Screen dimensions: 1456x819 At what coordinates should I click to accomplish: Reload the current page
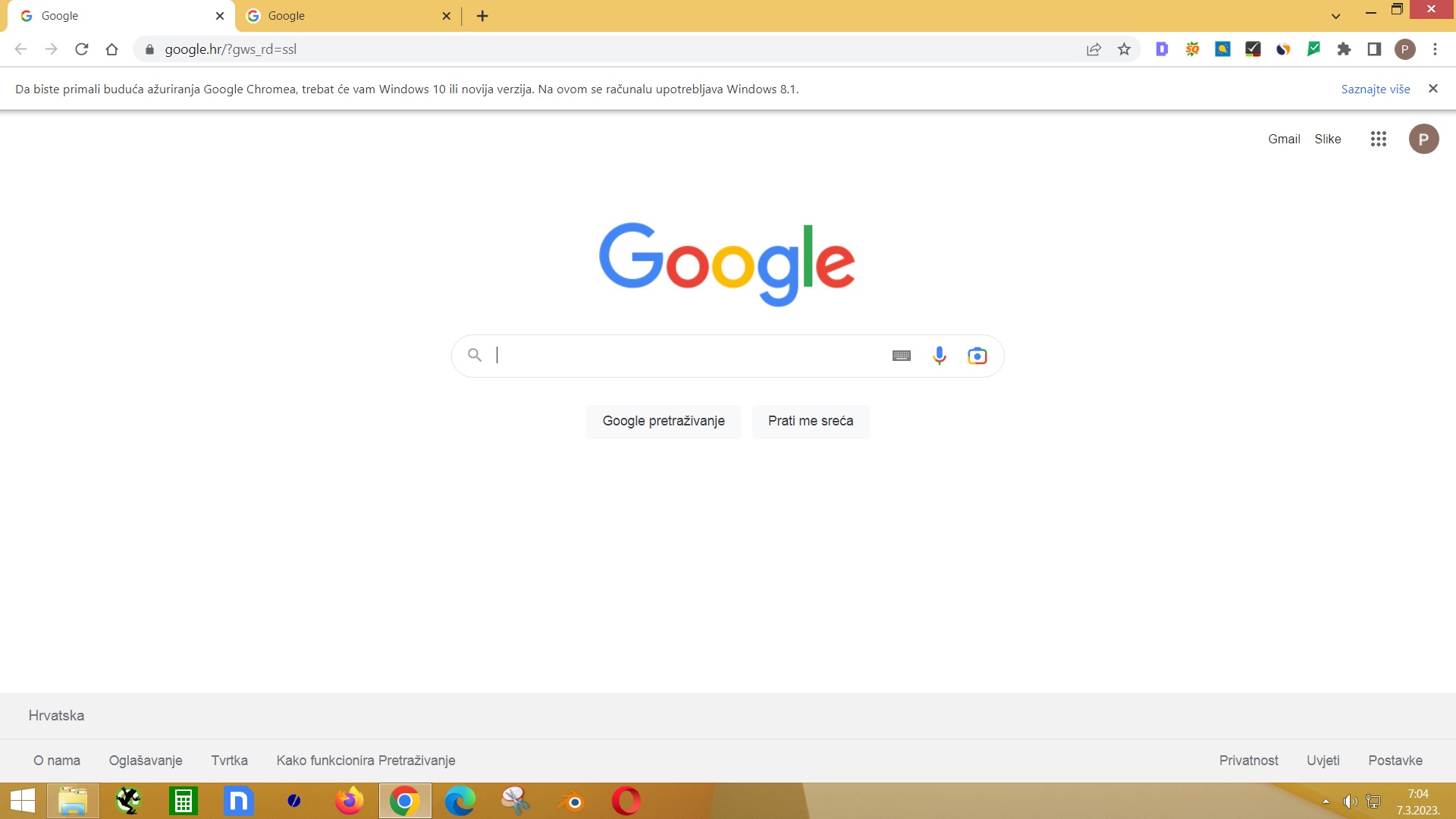pos(82,49)
